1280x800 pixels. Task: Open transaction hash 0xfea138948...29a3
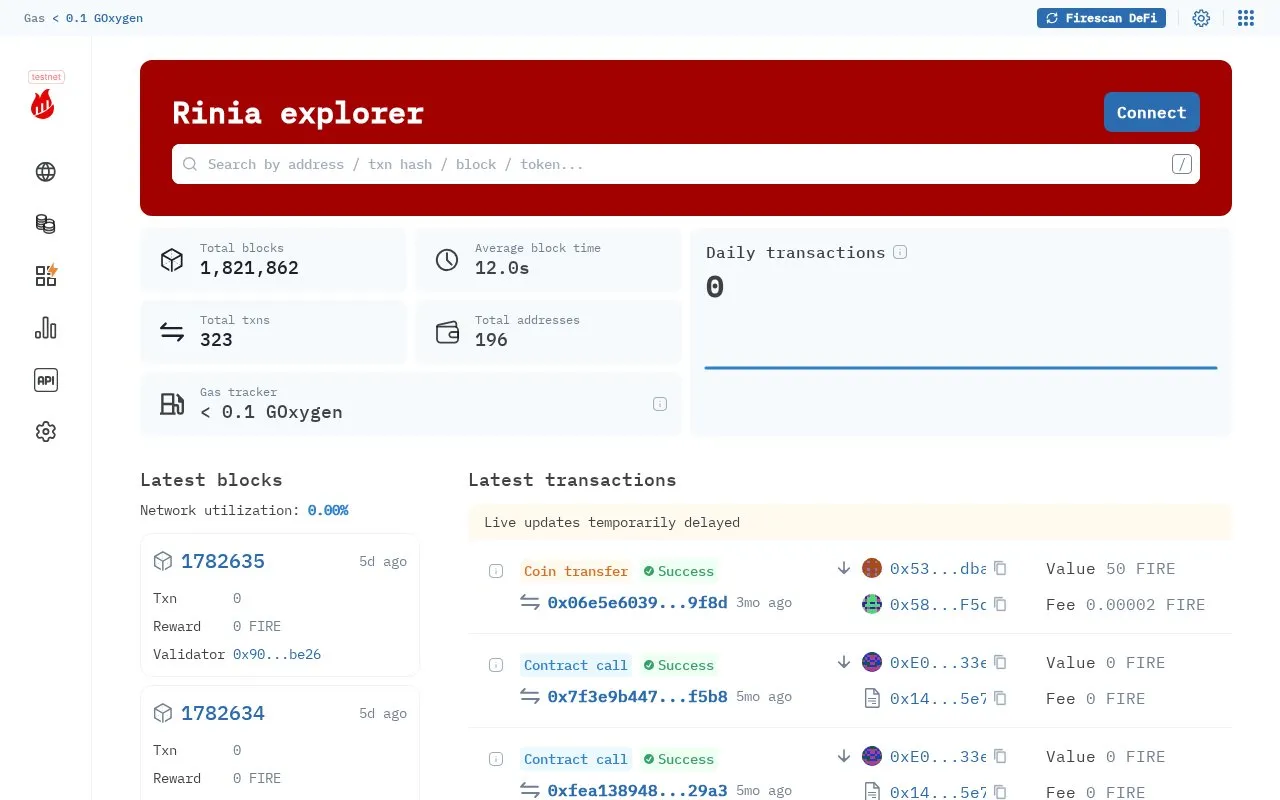click(x=637, y=790)
